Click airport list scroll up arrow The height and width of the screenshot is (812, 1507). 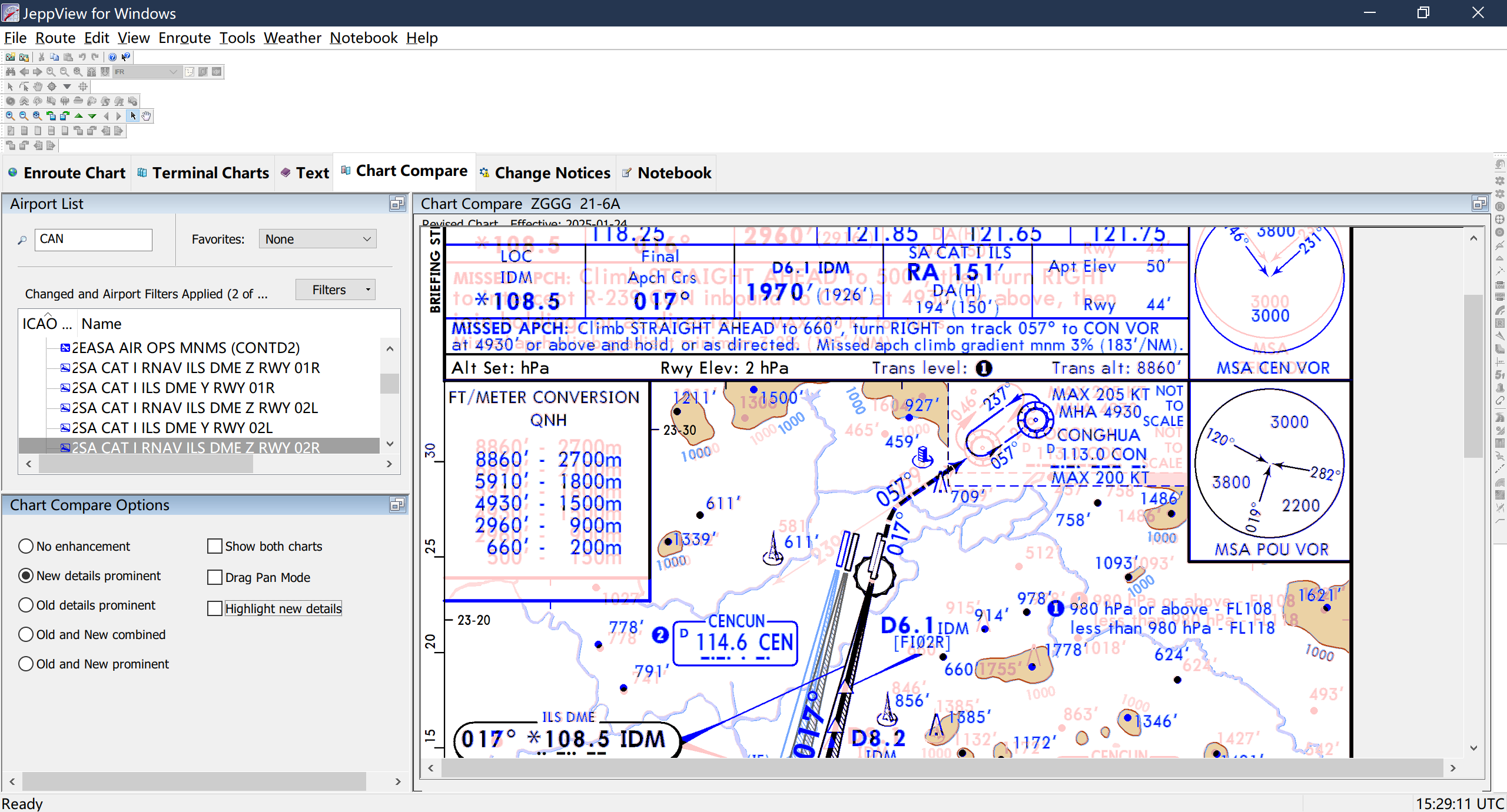[390, 349]
